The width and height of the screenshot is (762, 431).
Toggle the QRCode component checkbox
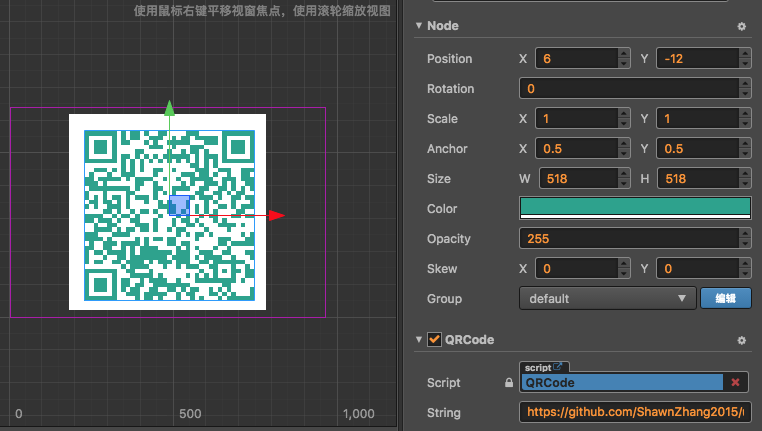click(x=434, y=339)
